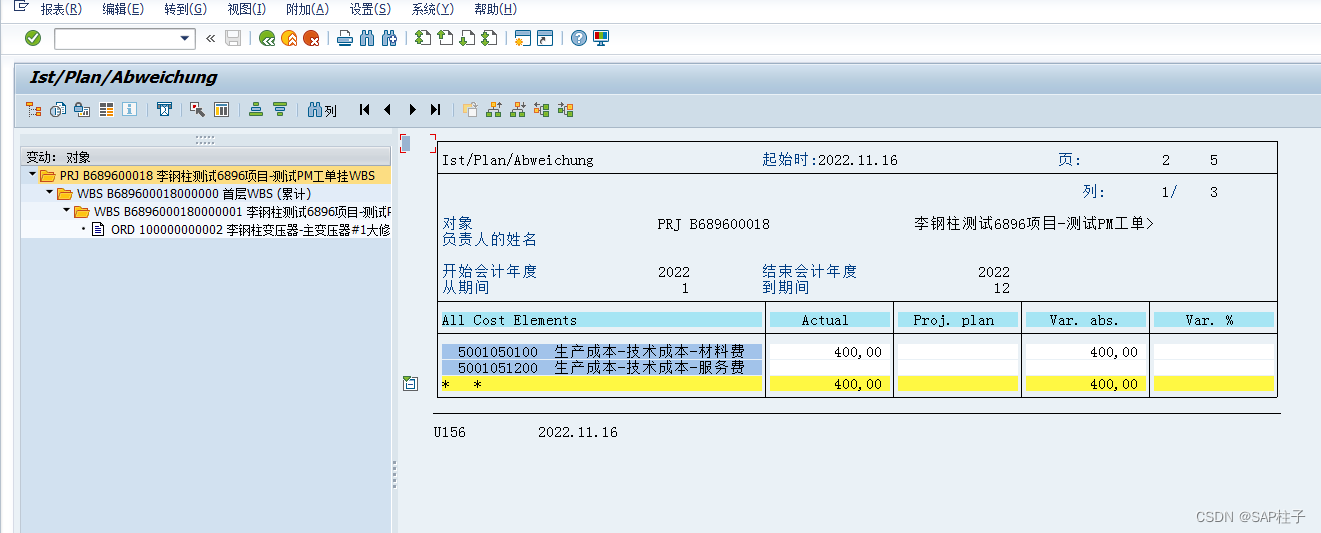Click the green Back button
Screen dimensions: 1321x533
coord(266,38)
